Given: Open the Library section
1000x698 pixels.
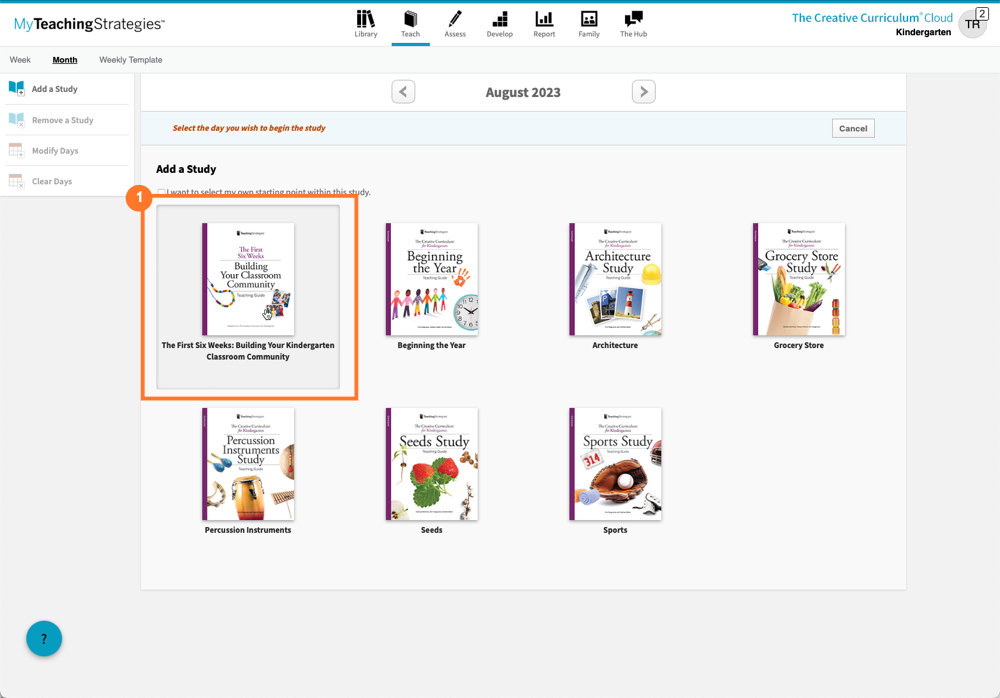Looking at the screenshot, I should click(x=366, y=22).
